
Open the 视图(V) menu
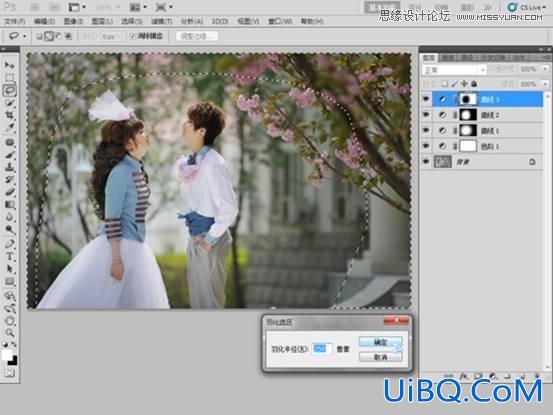[x=248, y=22]
